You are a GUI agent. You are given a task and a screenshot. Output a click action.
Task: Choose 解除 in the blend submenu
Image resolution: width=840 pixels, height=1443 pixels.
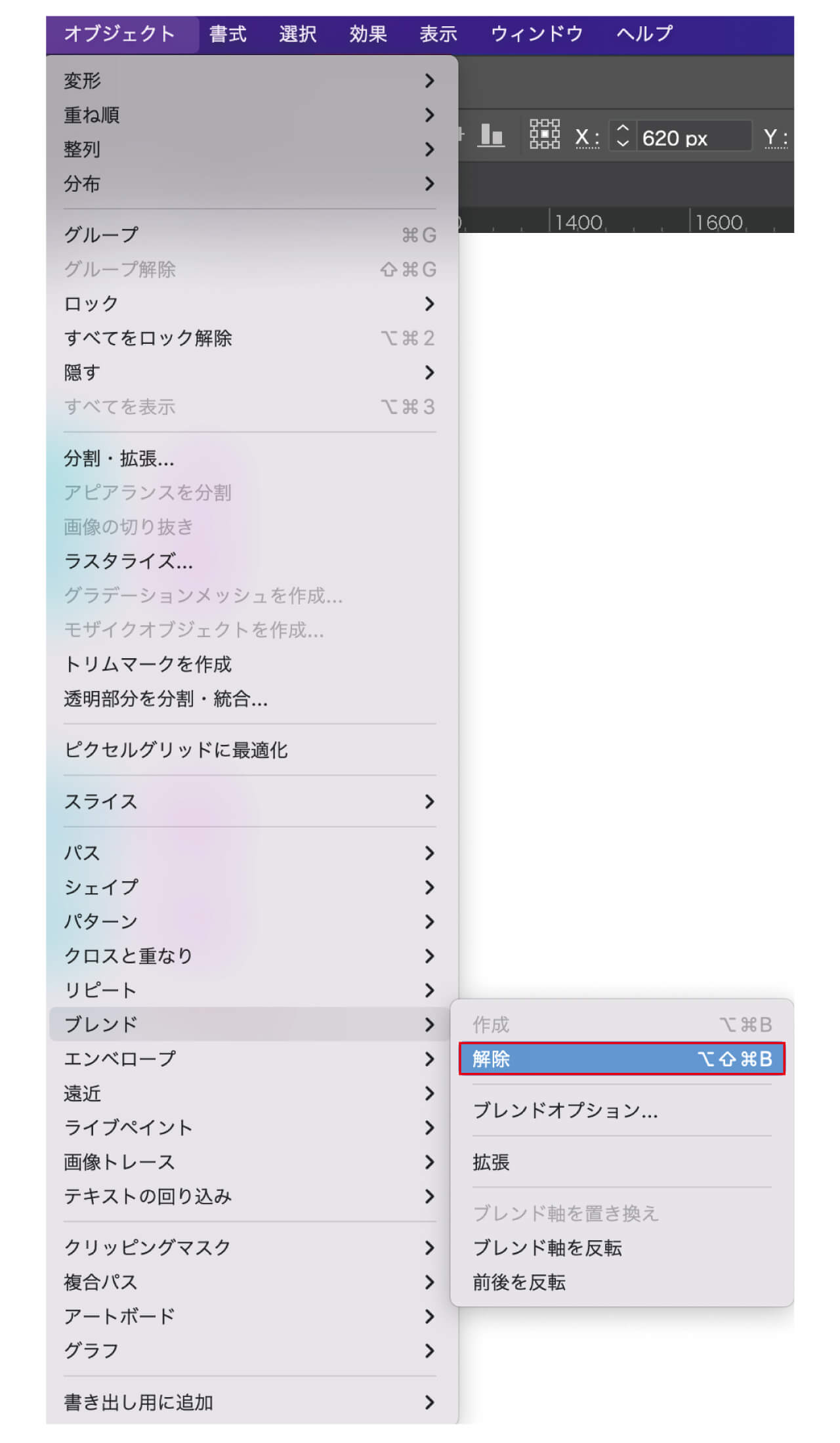[x=621, y=1058]
